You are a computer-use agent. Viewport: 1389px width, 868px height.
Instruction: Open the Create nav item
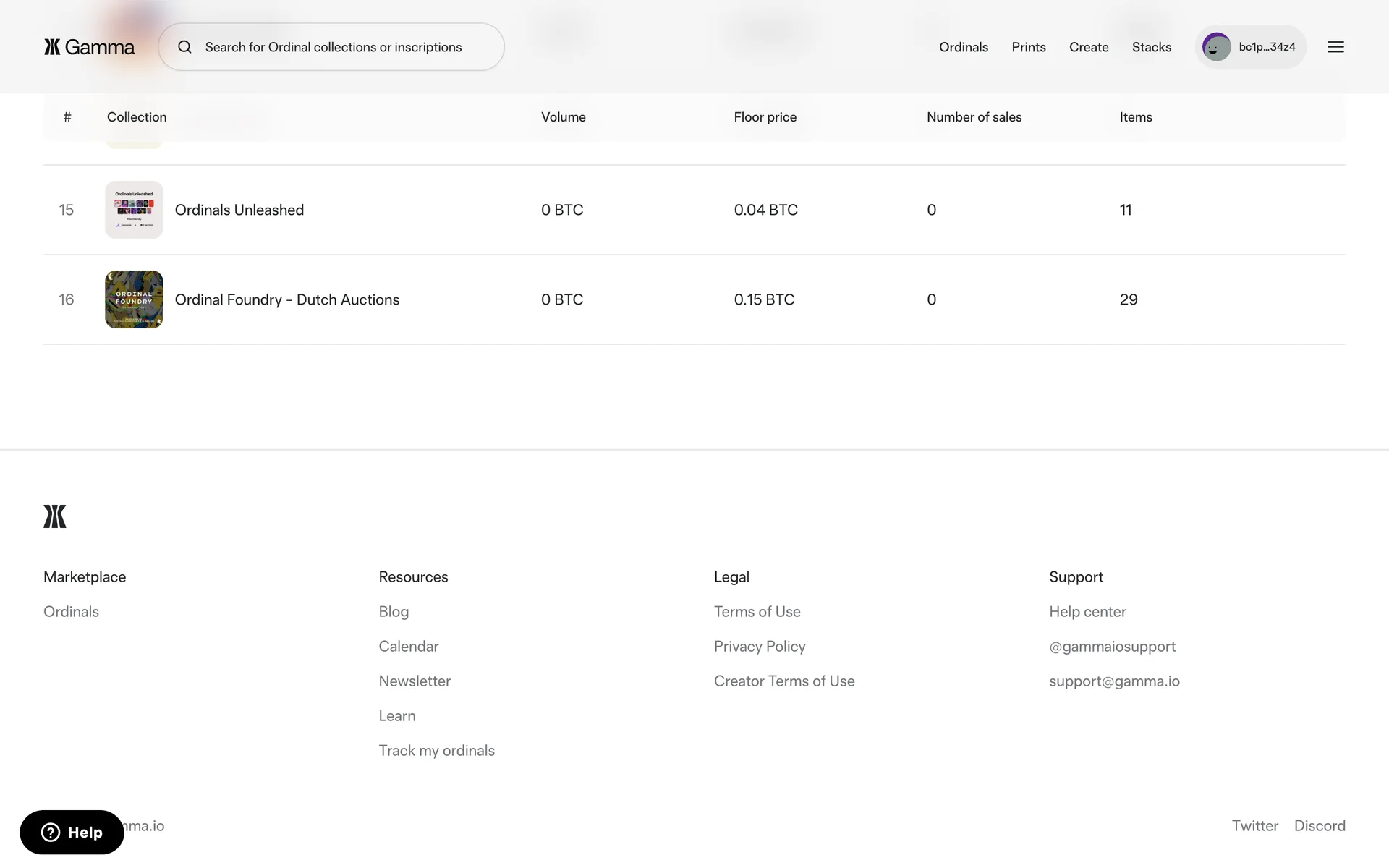1088,47
